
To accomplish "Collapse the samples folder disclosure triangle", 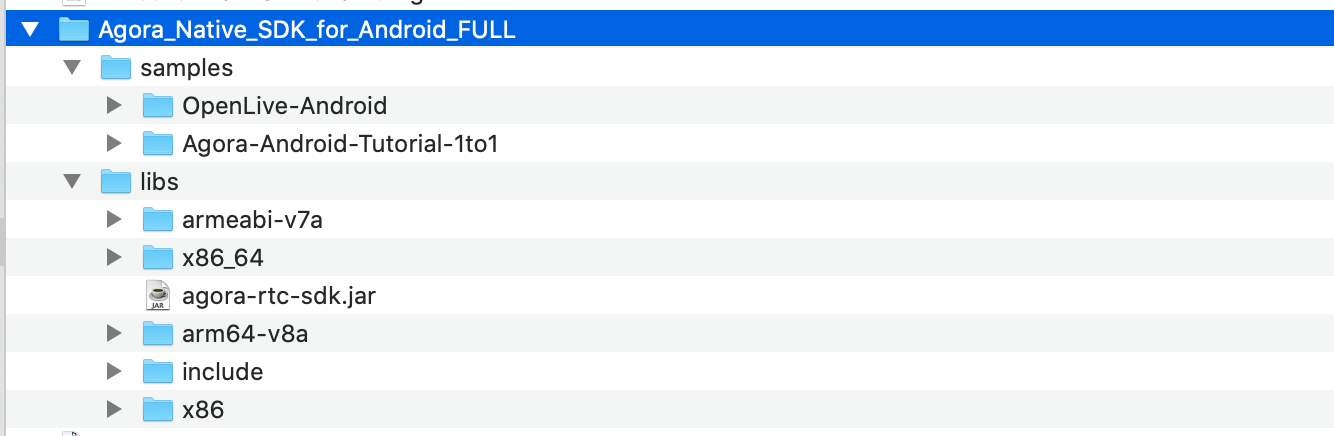I will pos(71,68).
